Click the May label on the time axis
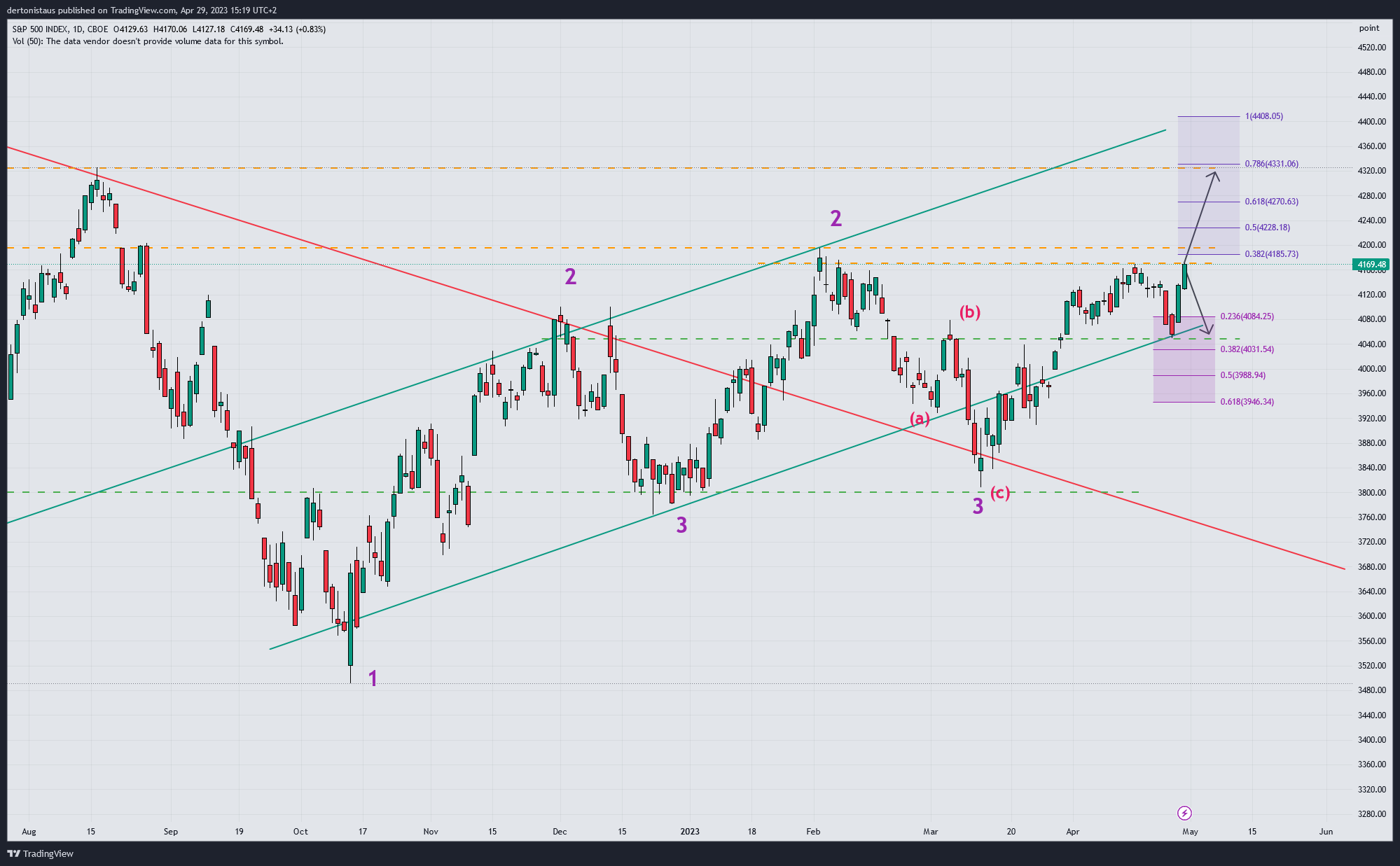Screen dimensions: 1400x866 pos(1190,832)
